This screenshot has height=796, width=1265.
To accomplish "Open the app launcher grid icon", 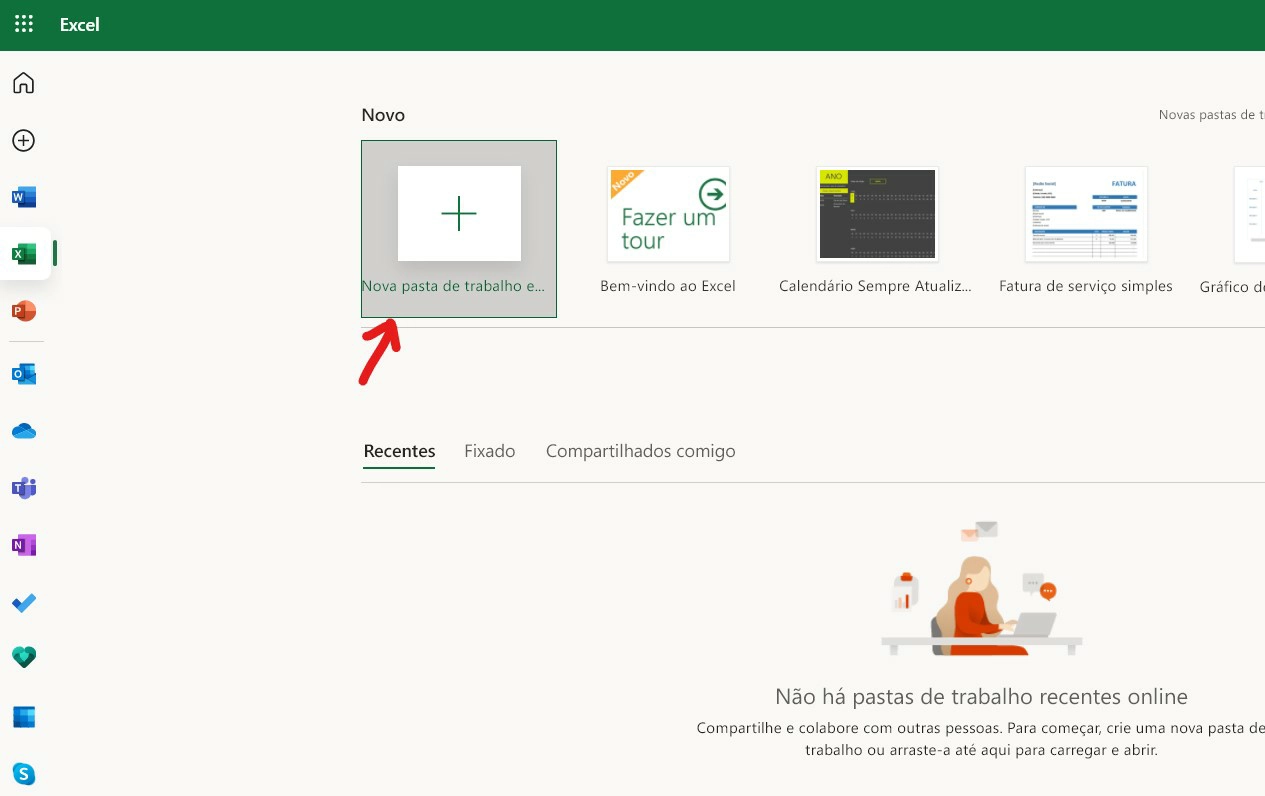I will (x=24, y=24).
